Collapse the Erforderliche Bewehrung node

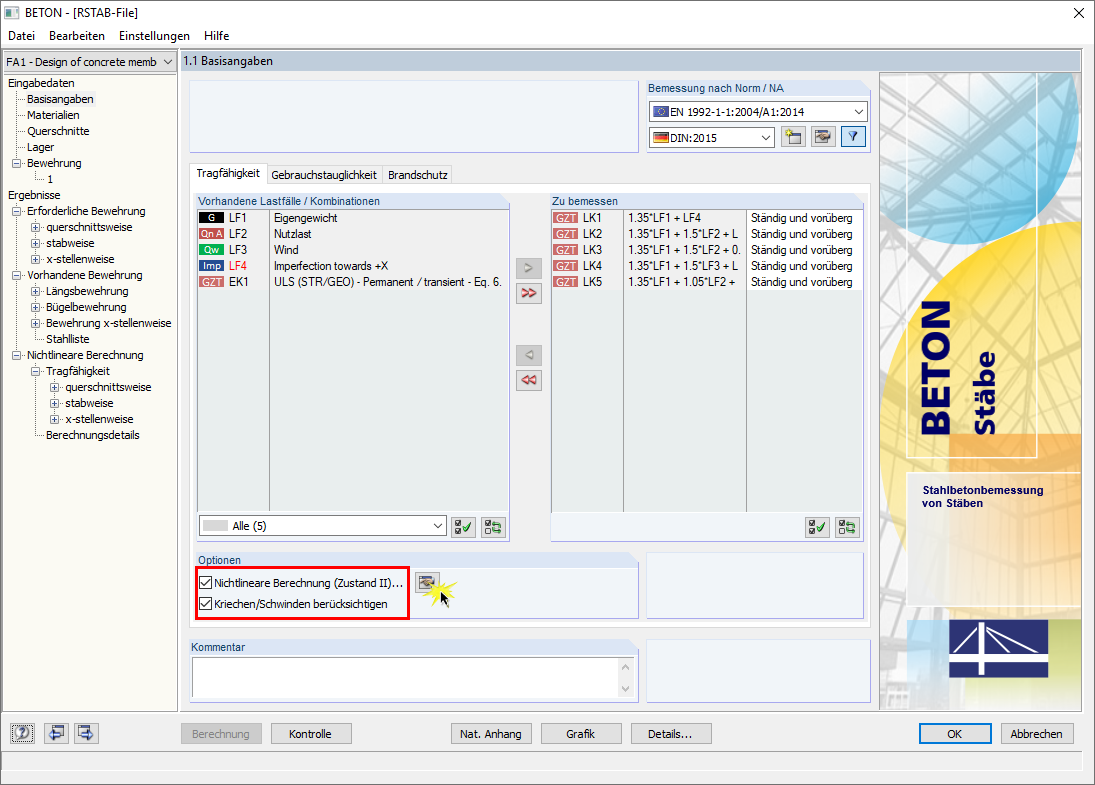pyautogui.click(x=17, y=212)
